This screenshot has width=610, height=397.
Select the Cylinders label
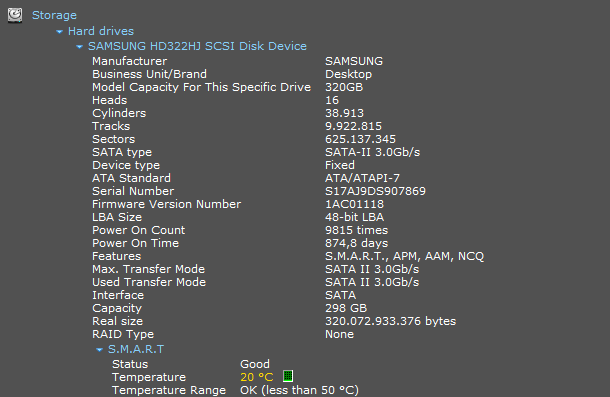coord(119,113)
